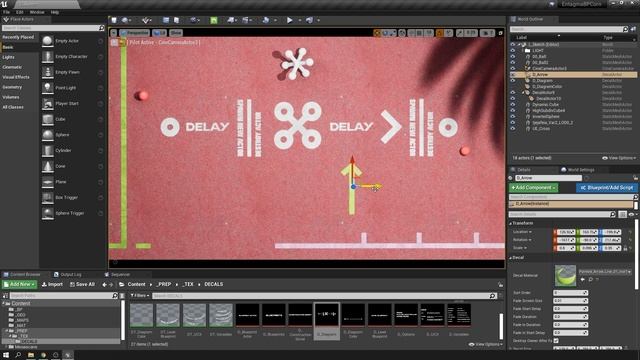Image resolution: width=640 pixels, height=360 pixels.
Task: Toggle visibility of CineCameraActor in outliner
Action: pos(513,69)
